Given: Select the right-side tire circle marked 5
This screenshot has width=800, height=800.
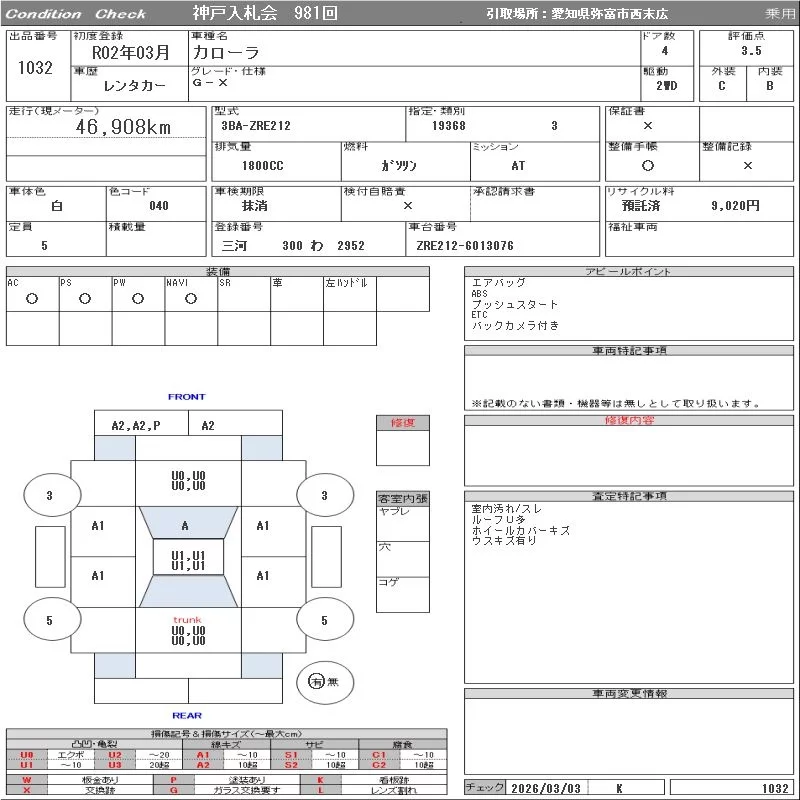Looking at the screenshot, I should (324, 620).
